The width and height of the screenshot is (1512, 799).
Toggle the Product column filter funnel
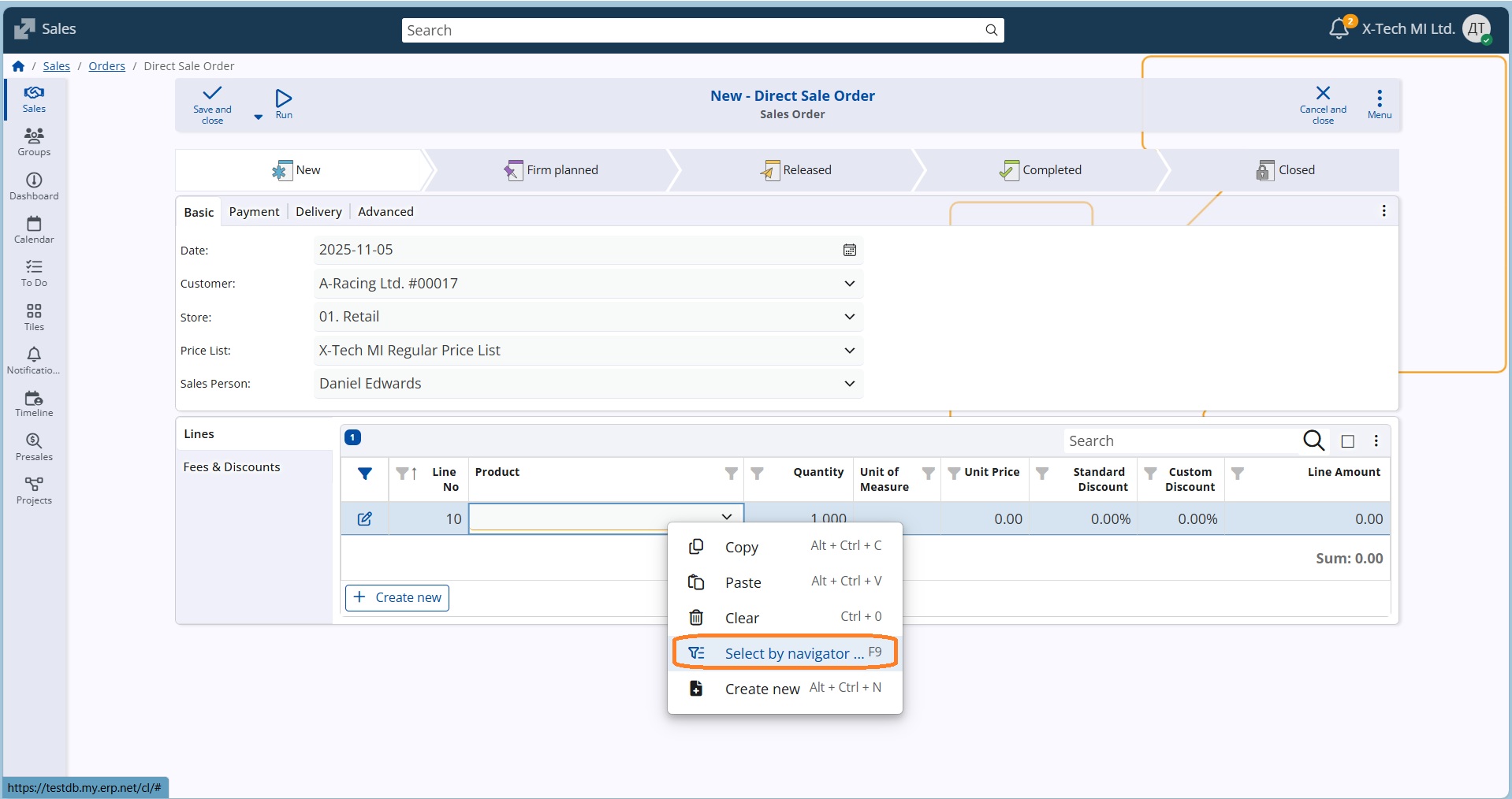tap(732, 474)
